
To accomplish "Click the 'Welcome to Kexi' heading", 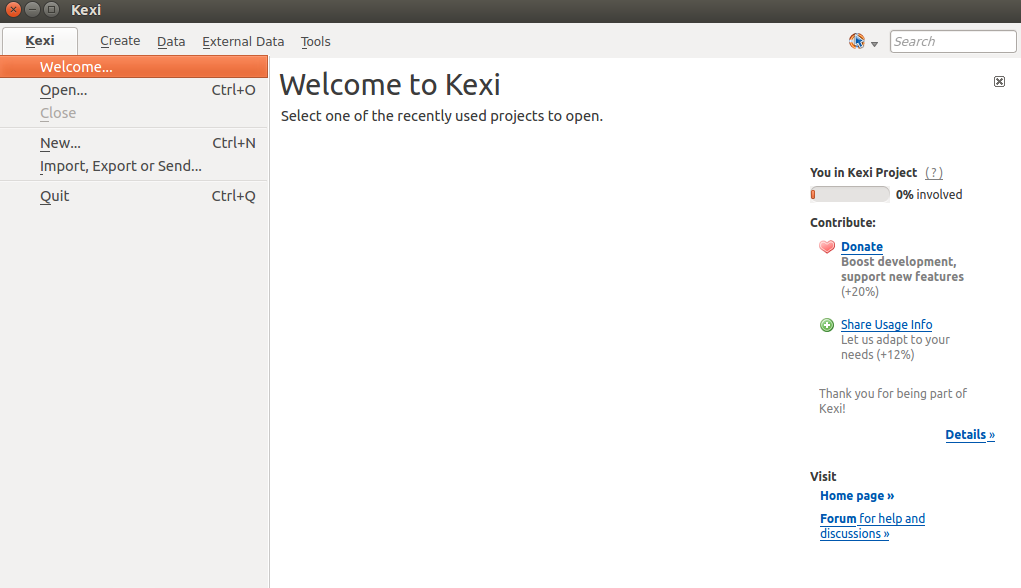I will coord(390,85).
